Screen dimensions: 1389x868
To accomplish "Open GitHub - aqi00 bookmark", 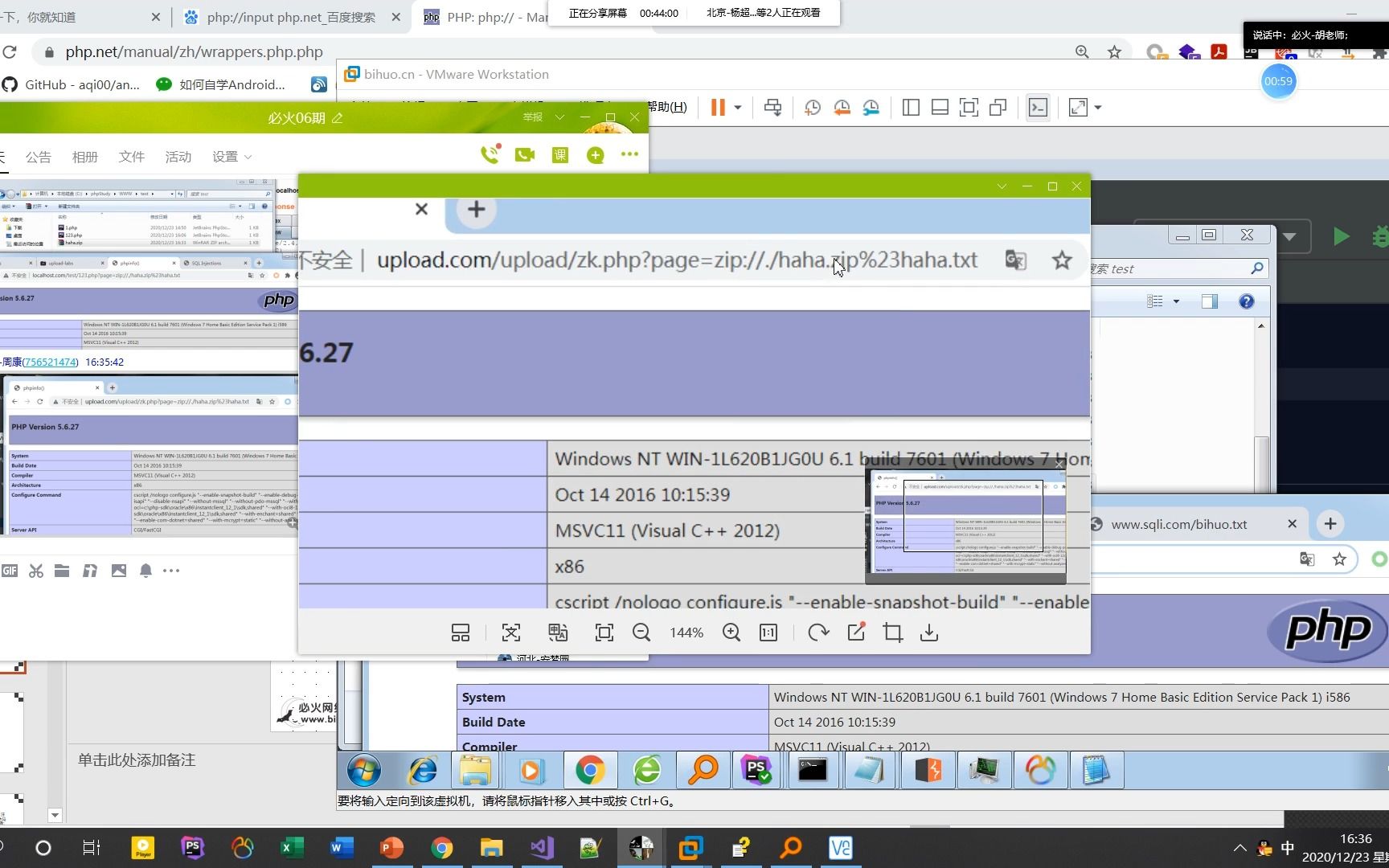I will [72, 84].
